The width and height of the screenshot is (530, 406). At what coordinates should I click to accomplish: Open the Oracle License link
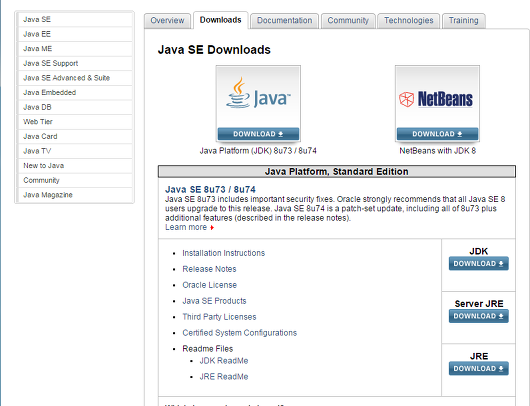pos(210,285)
